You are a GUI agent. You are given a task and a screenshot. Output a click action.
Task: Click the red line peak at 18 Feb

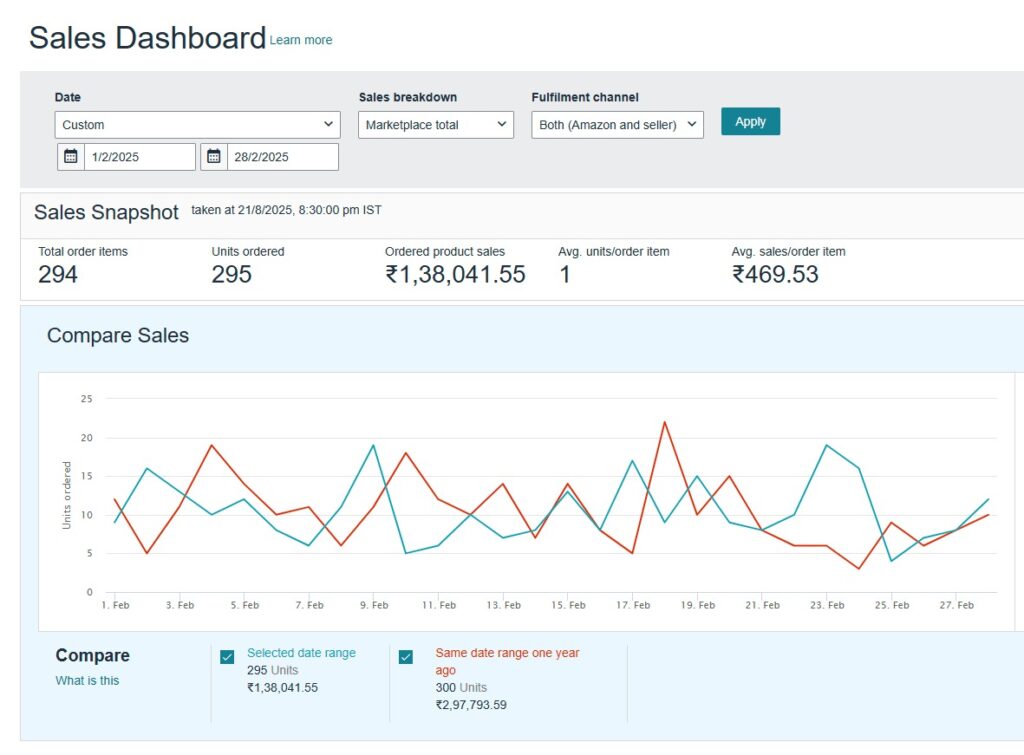click(x=665, y=422)
